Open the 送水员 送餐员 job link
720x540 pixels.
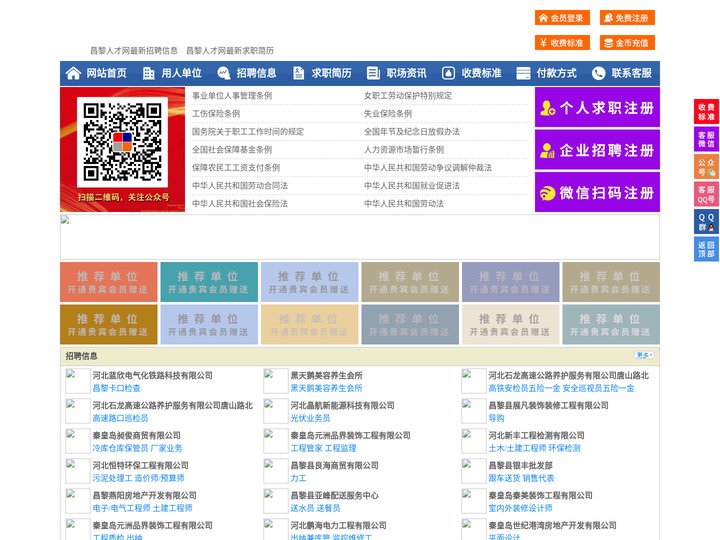coord(315,508)
